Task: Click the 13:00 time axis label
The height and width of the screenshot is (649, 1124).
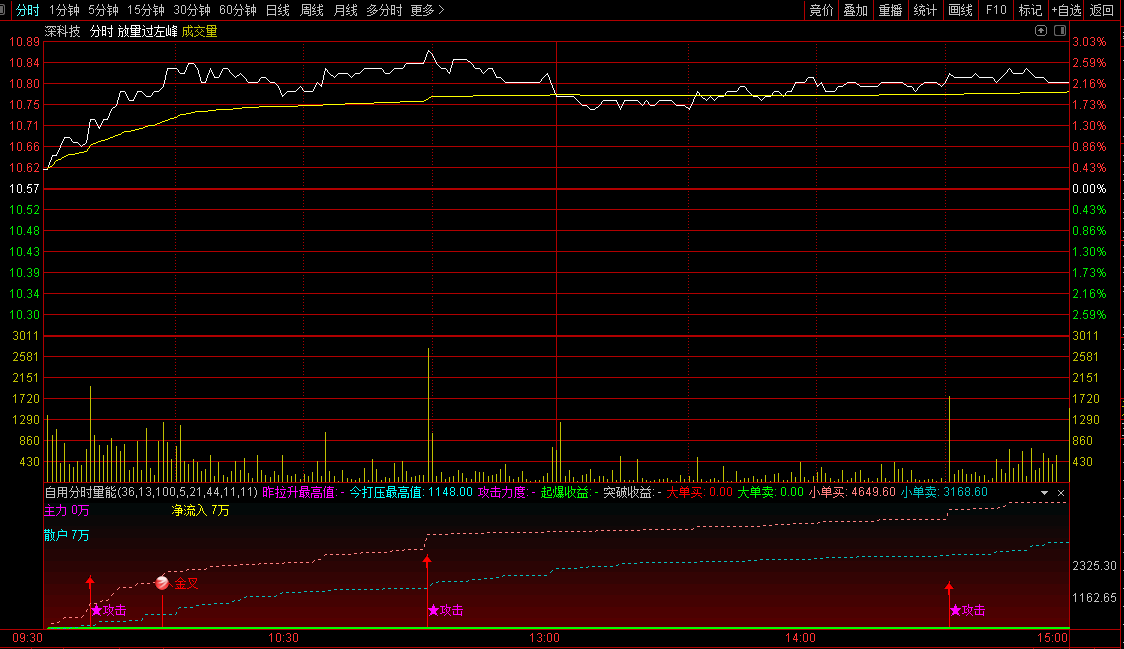Action: point(545,638)
